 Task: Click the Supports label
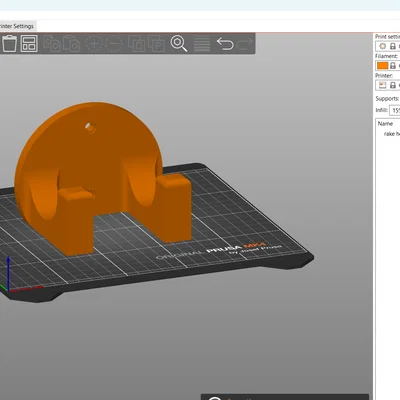tap(387, 98)
